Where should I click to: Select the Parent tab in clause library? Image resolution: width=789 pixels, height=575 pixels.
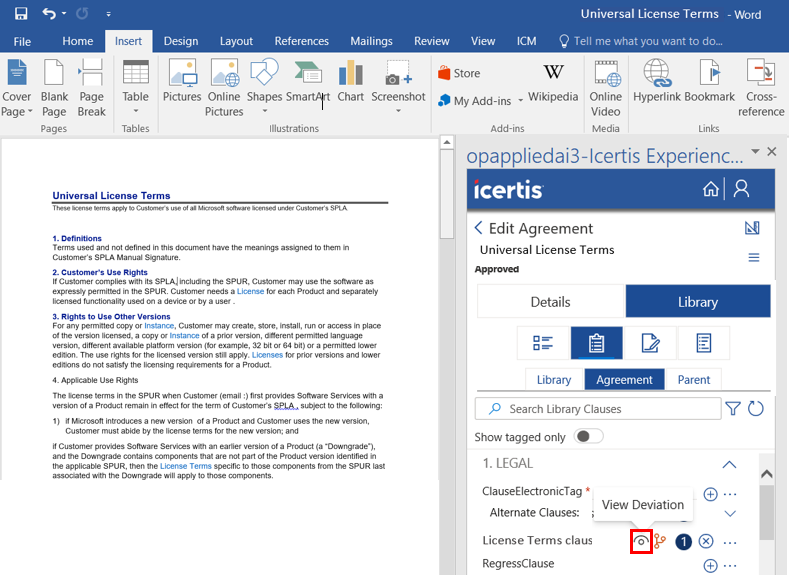693,380
